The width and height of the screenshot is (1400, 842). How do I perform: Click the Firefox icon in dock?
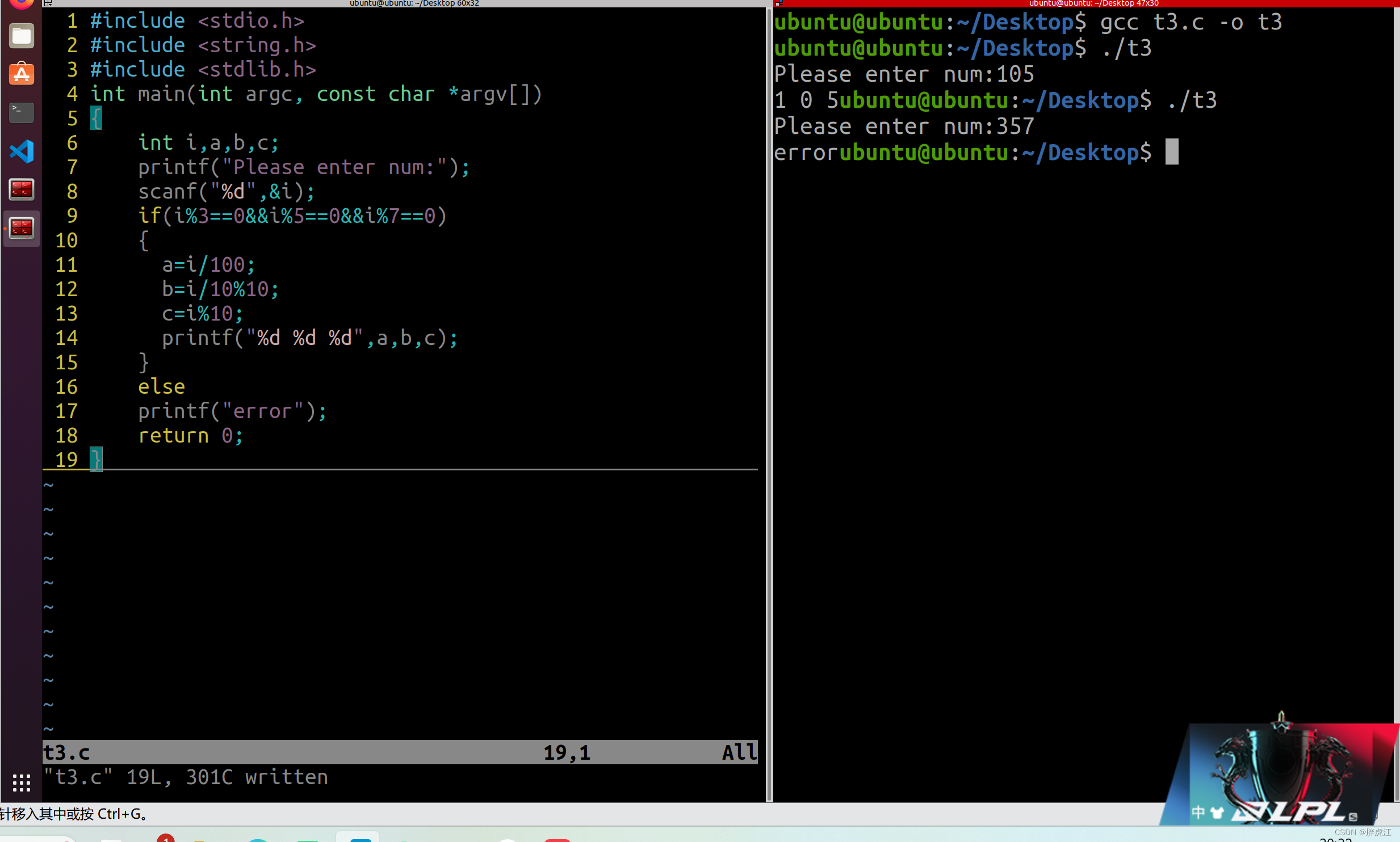coord(22,3)
